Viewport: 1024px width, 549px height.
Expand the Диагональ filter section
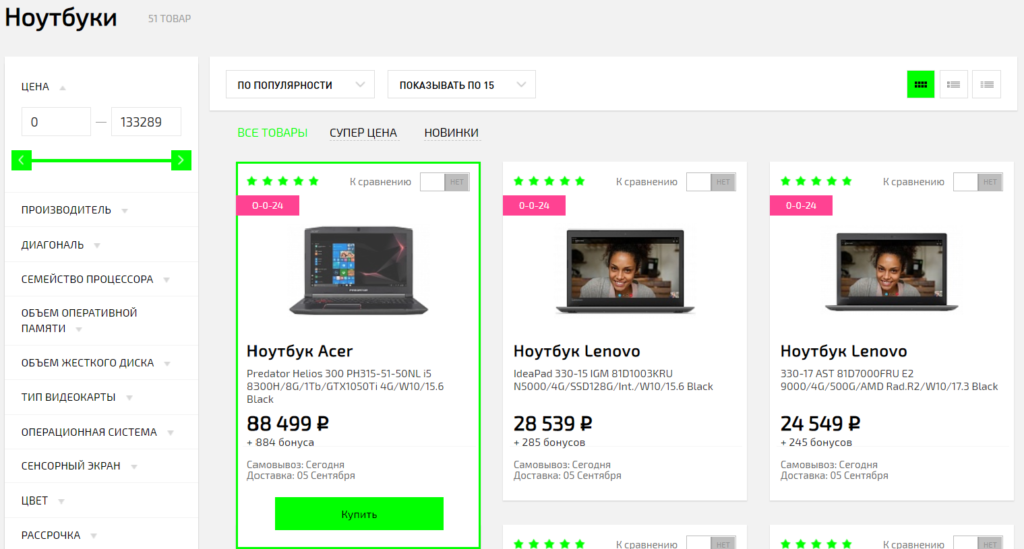60,244
